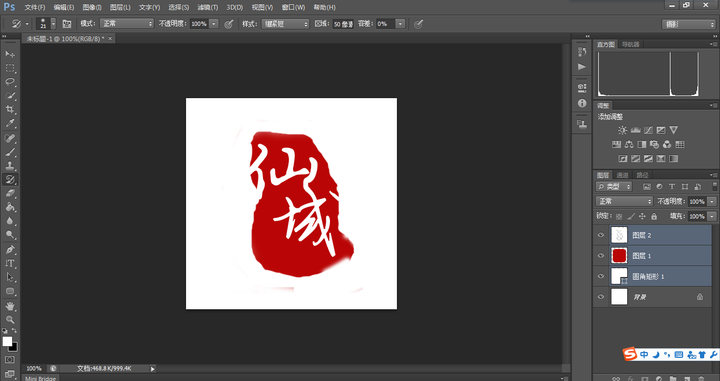
Task: Select the Pen tool
Action: [x=10, y=250]
